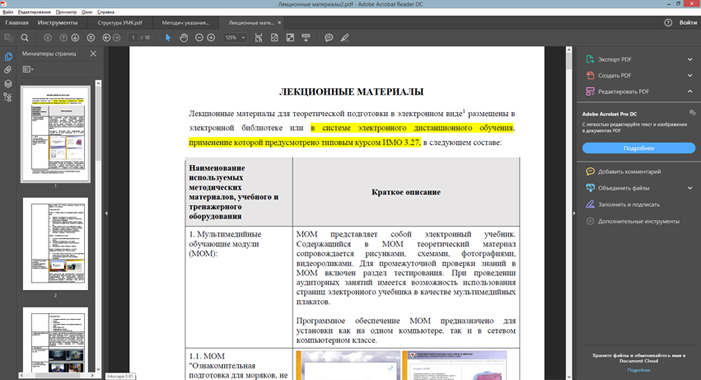
Task: Collapse right tools pane arrow
Action: pyautogui.click(x=574, y=213)
